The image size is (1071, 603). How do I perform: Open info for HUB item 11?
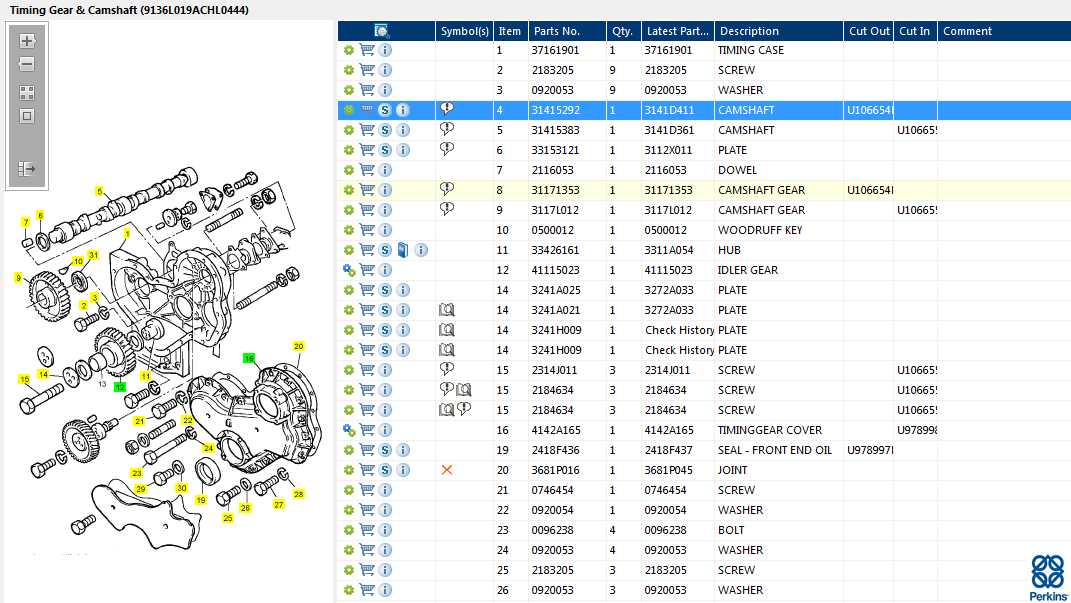tap(421, 250)
